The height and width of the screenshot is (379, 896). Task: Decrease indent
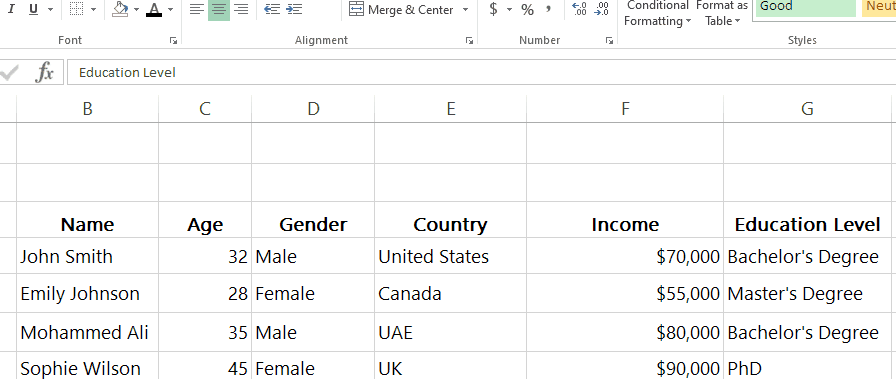272,9
